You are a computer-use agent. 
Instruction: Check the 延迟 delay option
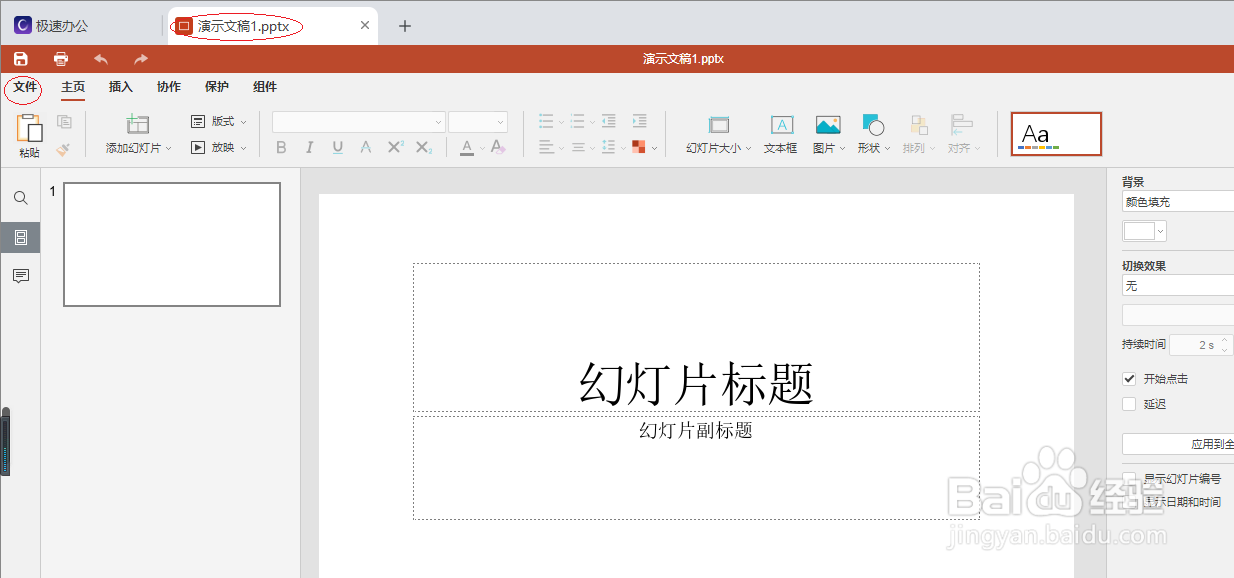point(1130,403)
